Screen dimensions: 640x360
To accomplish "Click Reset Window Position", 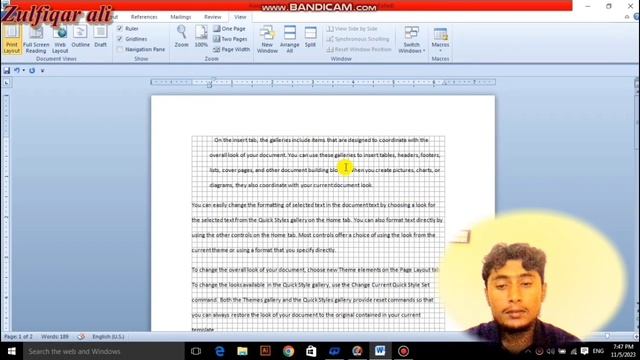I will click(x=359, y=49).
